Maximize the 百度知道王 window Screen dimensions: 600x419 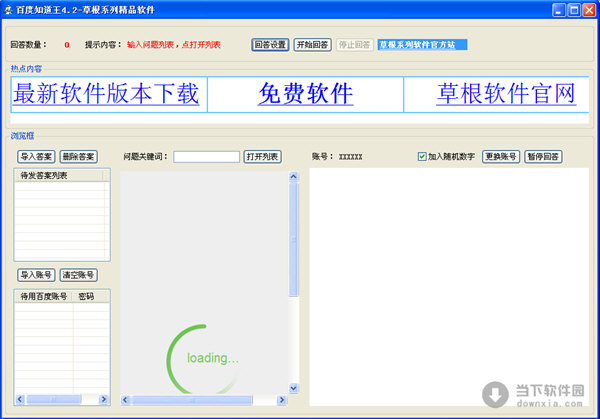574,10
